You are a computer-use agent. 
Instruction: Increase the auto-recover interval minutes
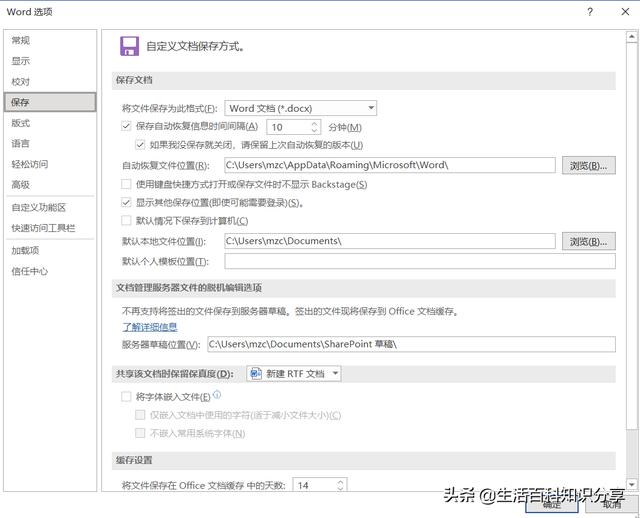point(314,124)
